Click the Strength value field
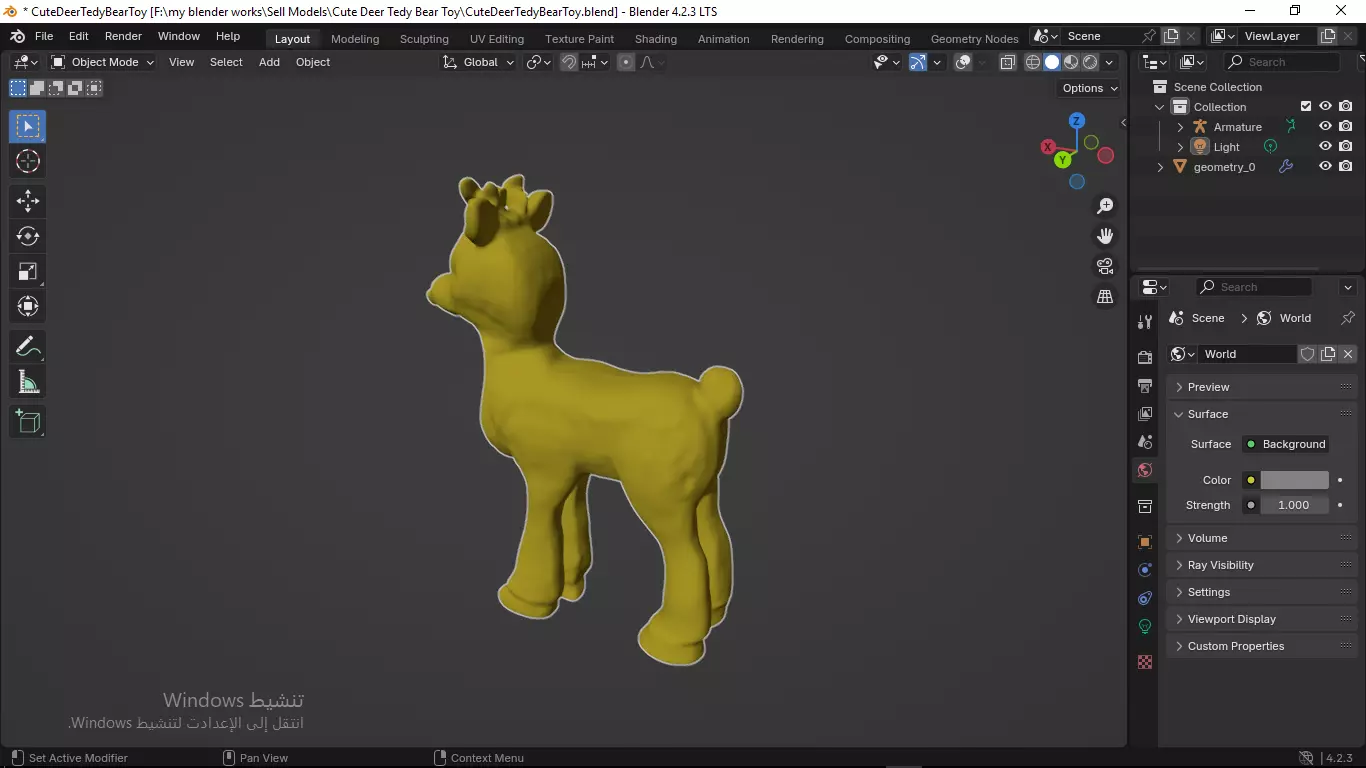 click(x=1294, y=505)
